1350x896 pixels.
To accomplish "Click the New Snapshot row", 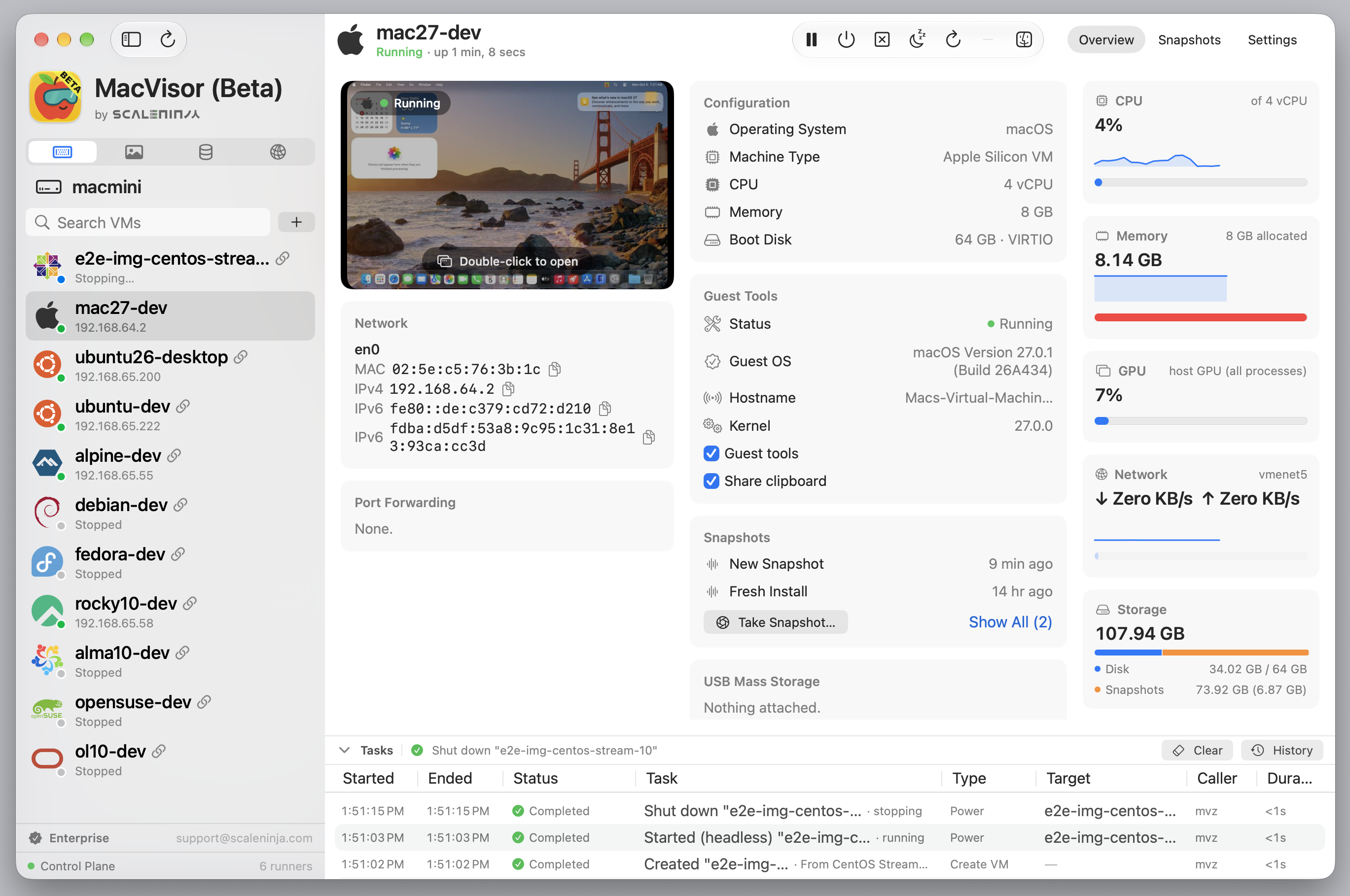I will point(878,564).
